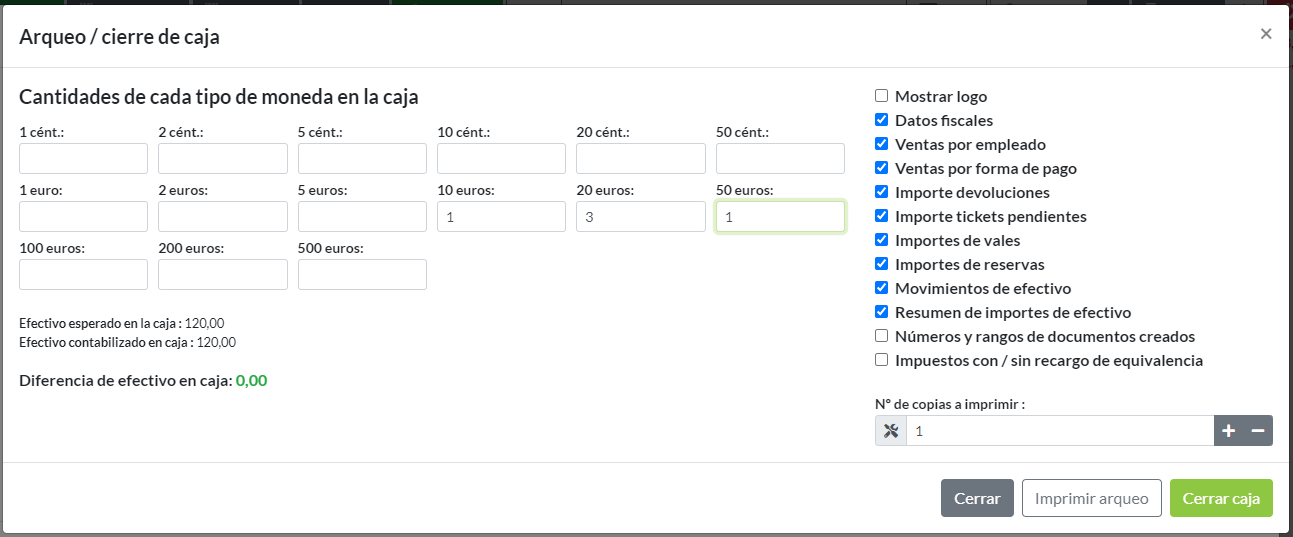This screenshot has width=1293, height=537.
Task: Check Impuestos con / sin recargo de equivalencia
Action: tap(881, 360)
